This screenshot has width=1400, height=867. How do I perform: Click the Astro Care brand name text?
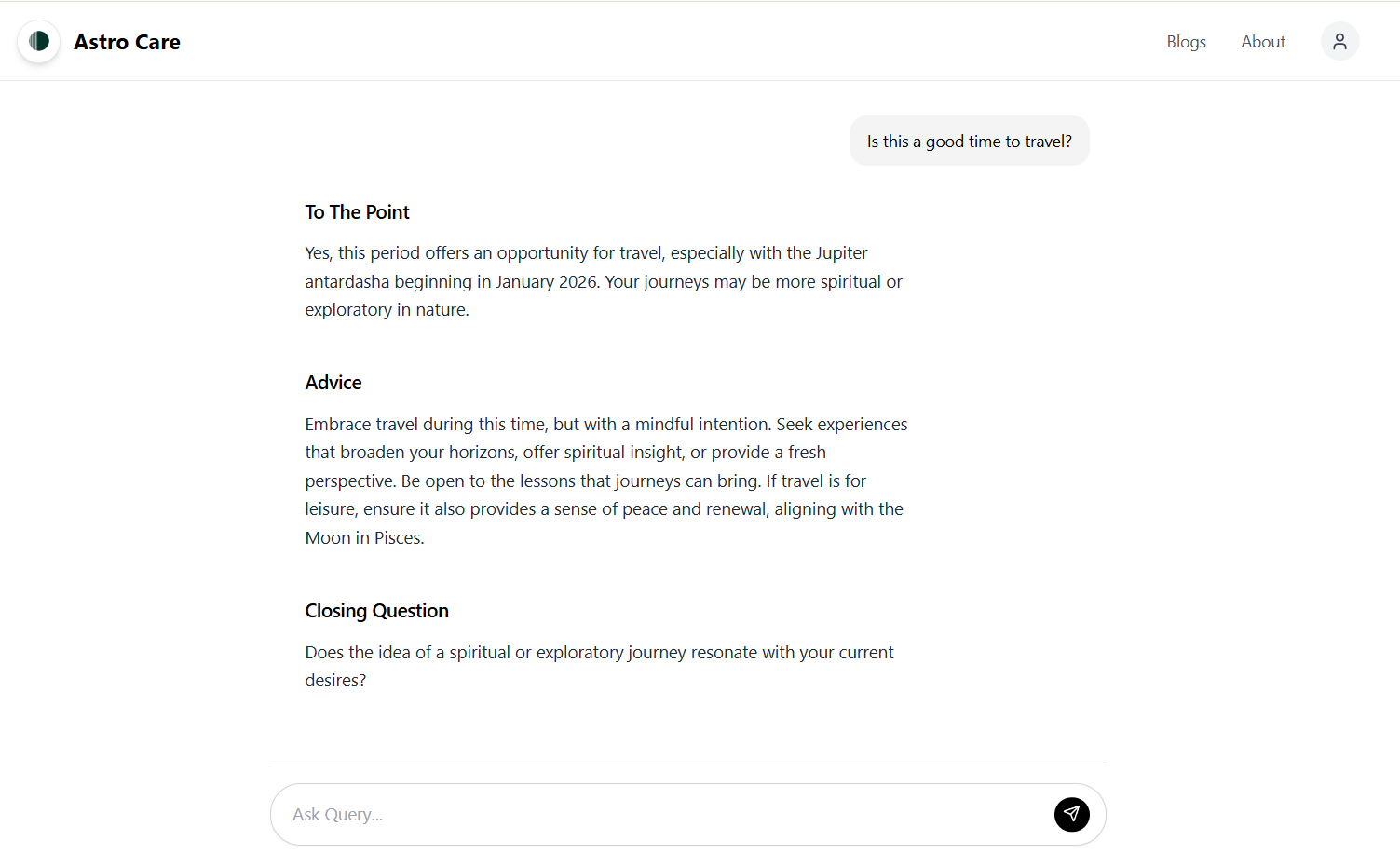coord(127,41)
